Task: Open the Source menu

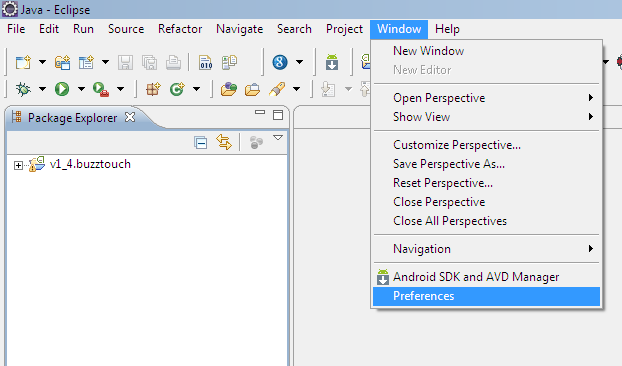Action: coord(126,29)
